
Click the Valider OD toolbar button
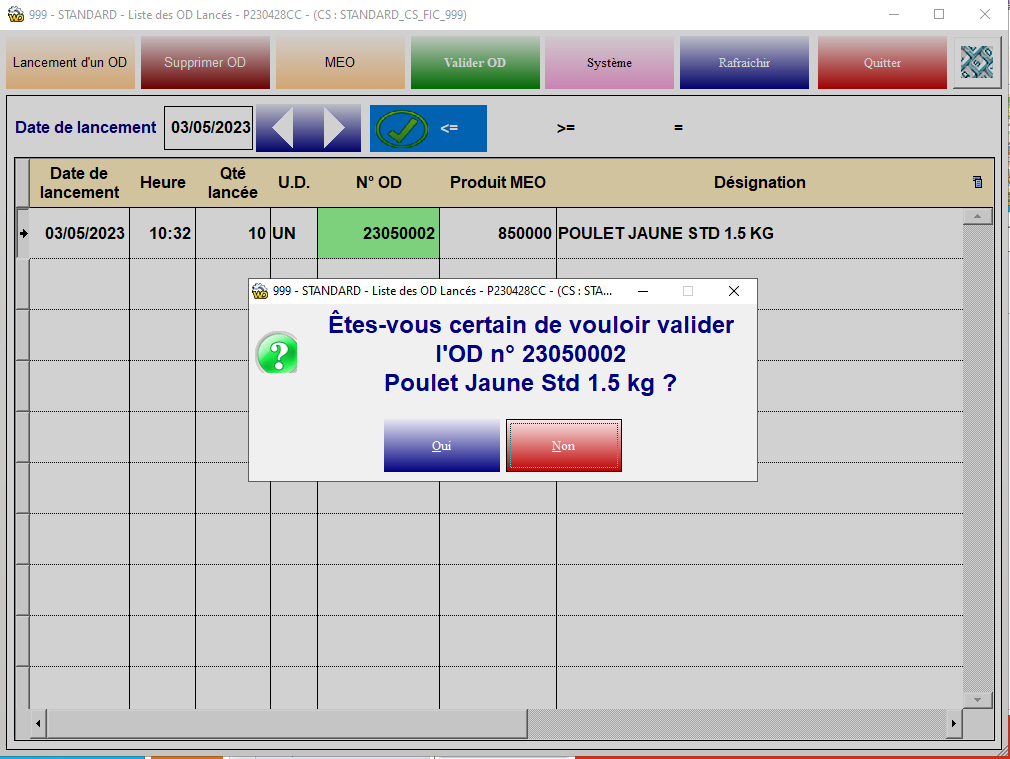click(475, 63)
